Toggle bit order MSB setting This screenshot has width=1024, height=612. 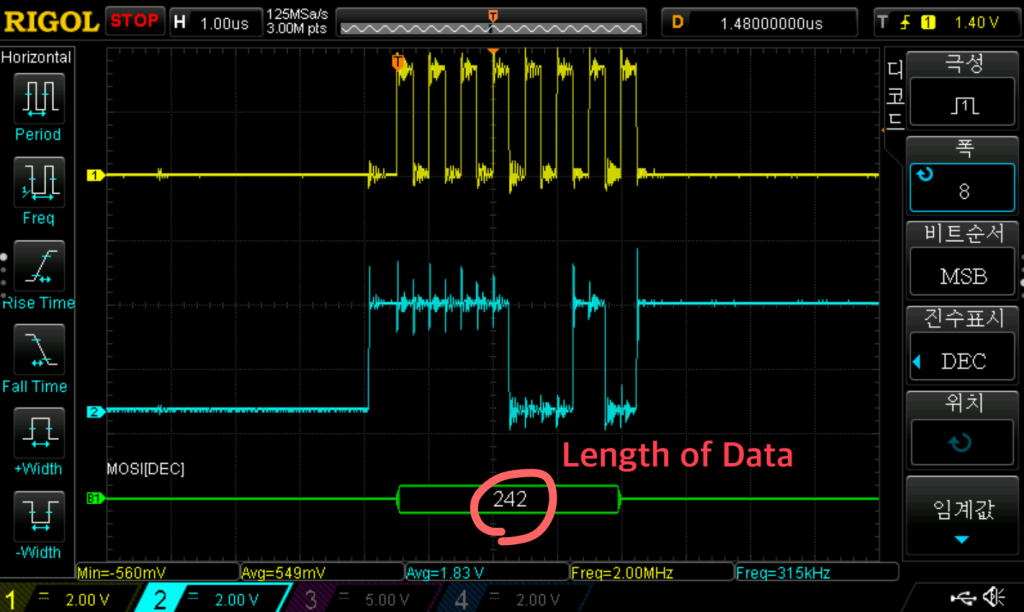pyautogui.click(x=963, y=274)
